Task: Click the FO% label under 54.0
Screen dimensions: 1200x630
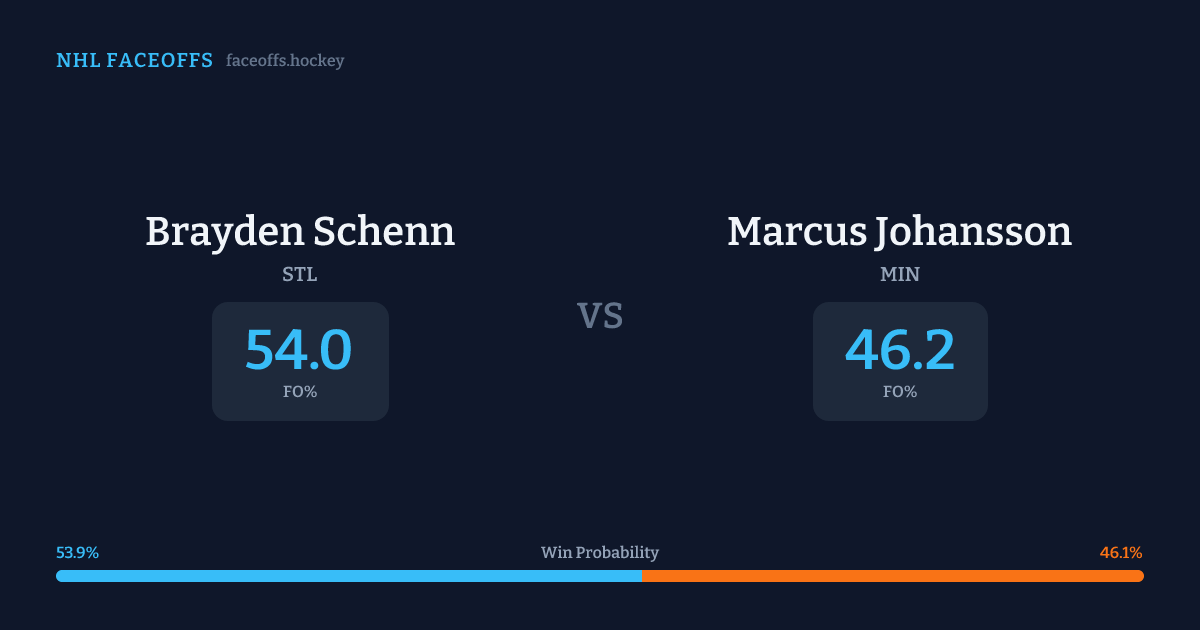Action: click(x=300, y=392)
